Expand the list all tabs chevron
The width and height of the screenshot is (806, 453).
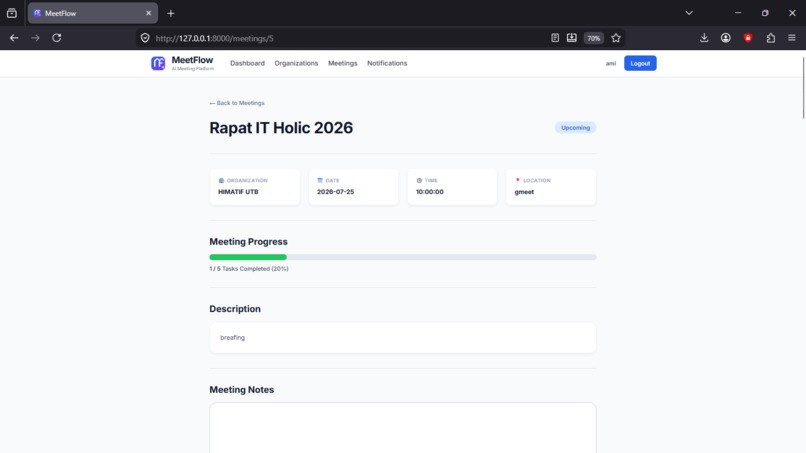[689, 13]
